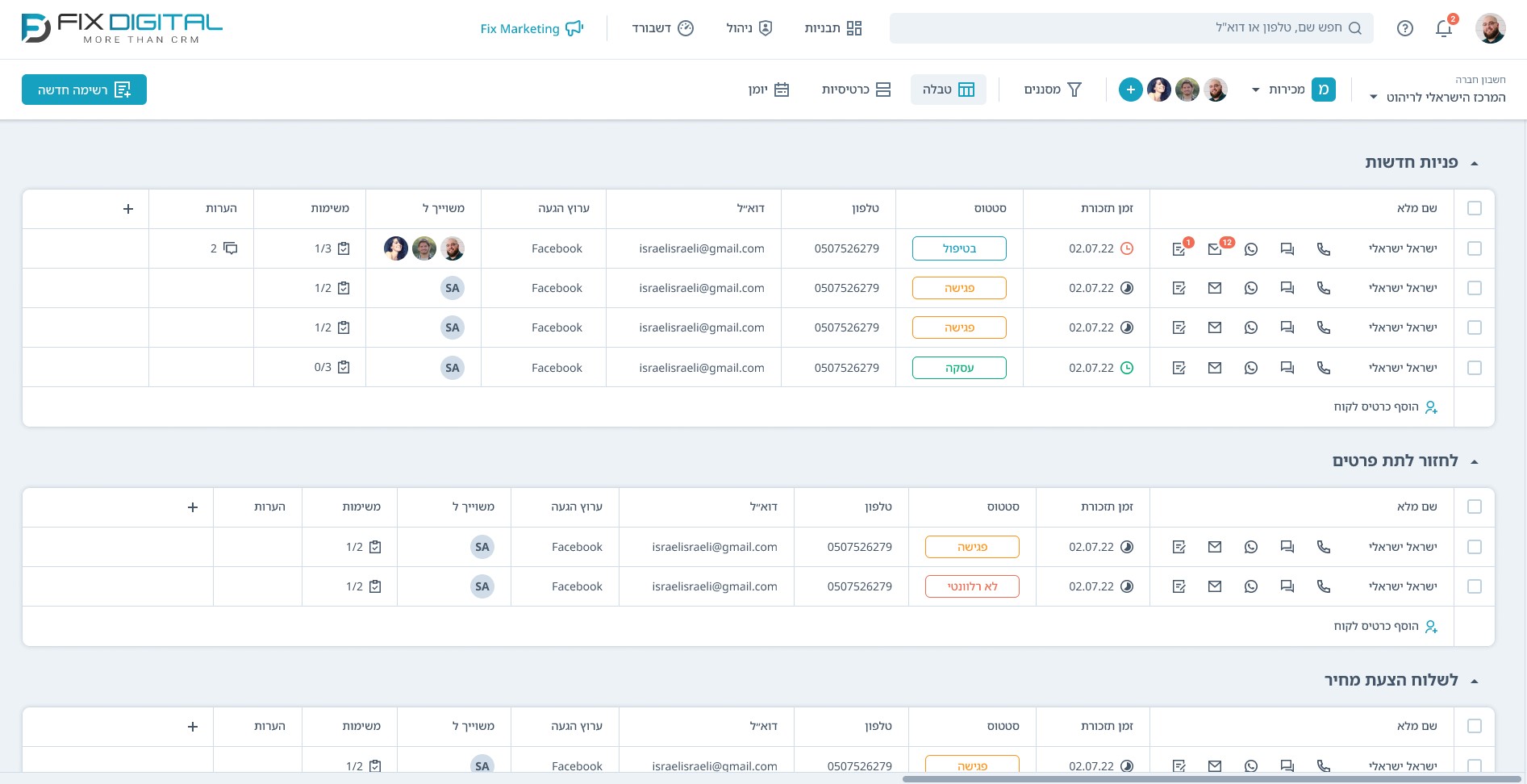1527x784 pixels.
Task: Open WhatsApp icon in the בטיפול row
Action: point(1251,248)
